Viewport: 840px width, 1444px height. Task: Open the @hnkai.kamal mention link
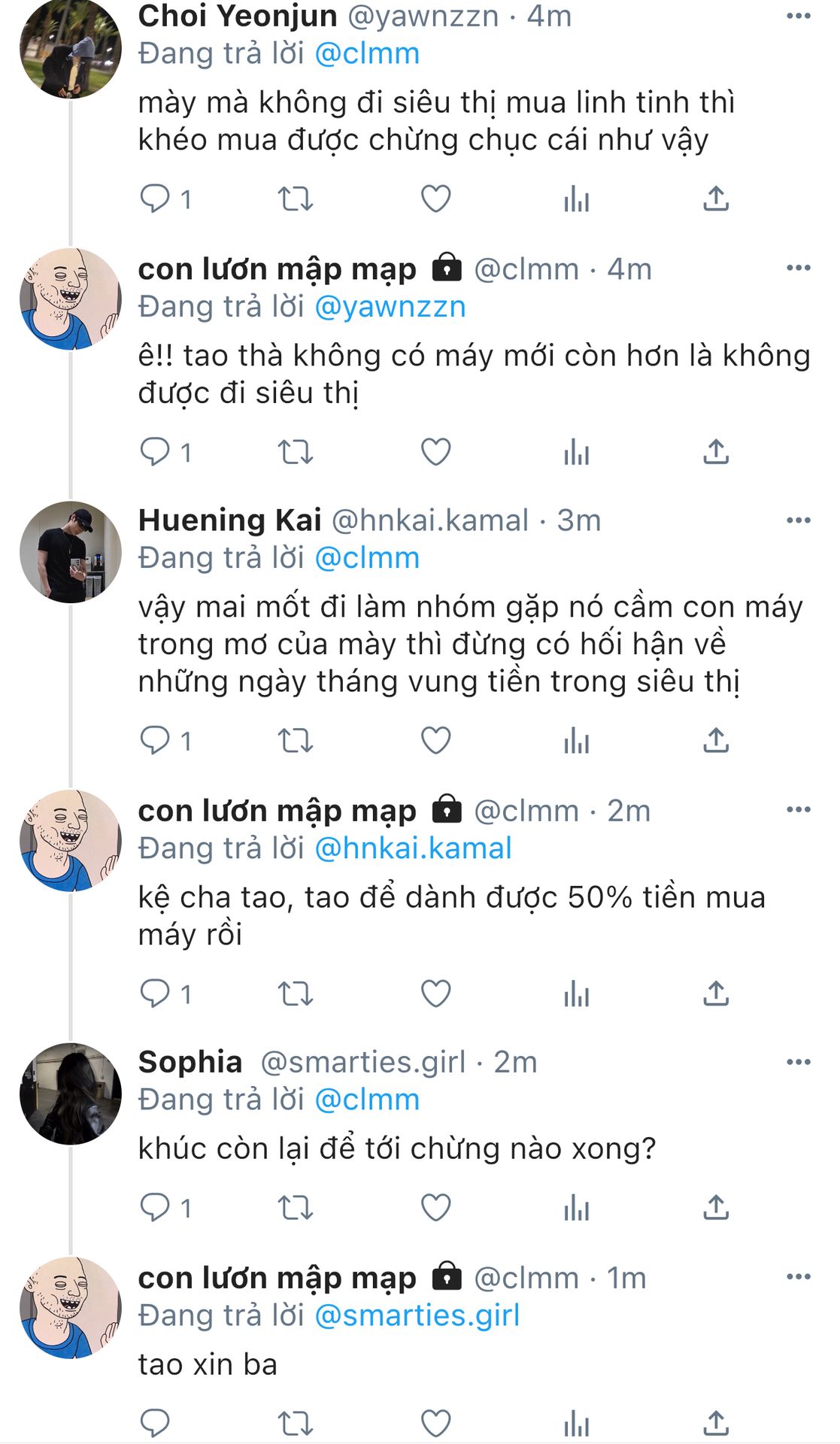click(413, 848)
